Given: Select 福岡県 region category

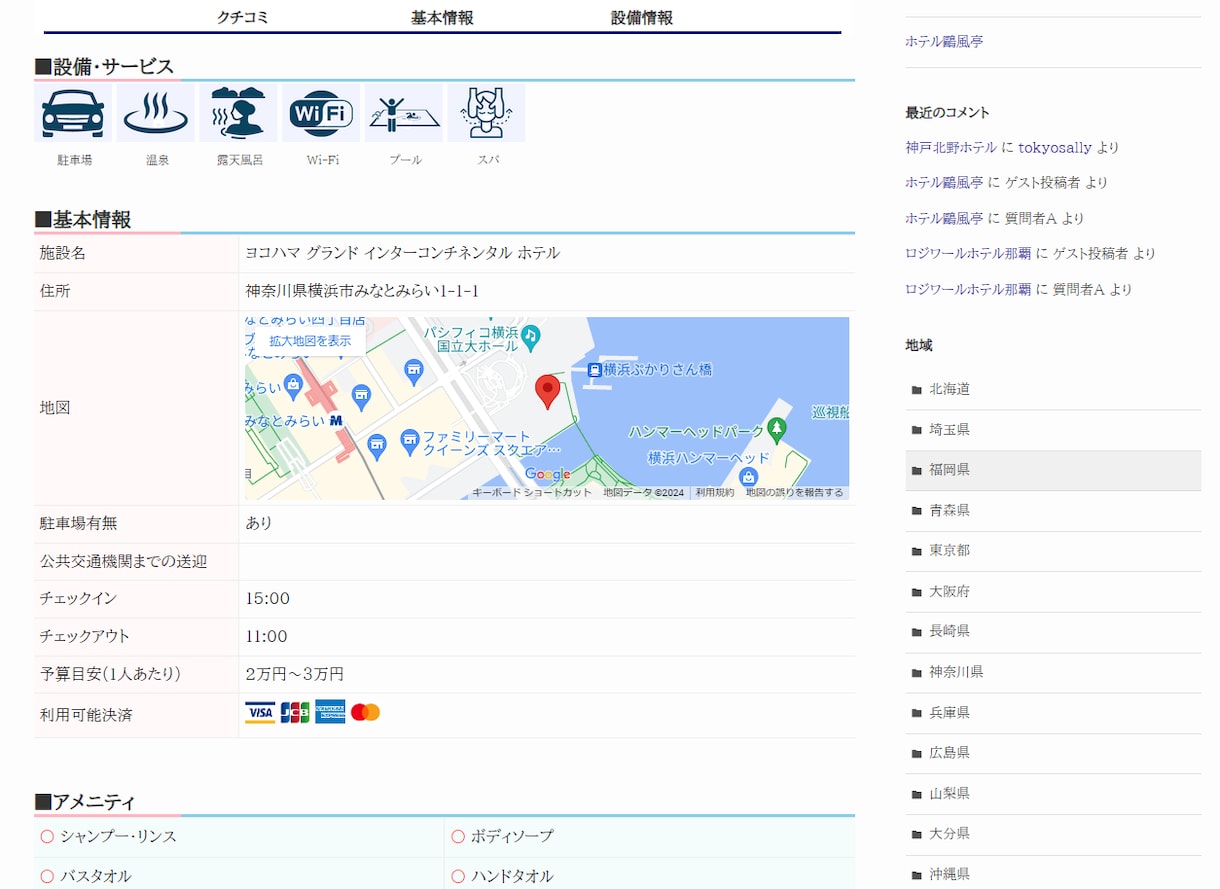Looking at the screenshot, I should [x=949, y=470].
